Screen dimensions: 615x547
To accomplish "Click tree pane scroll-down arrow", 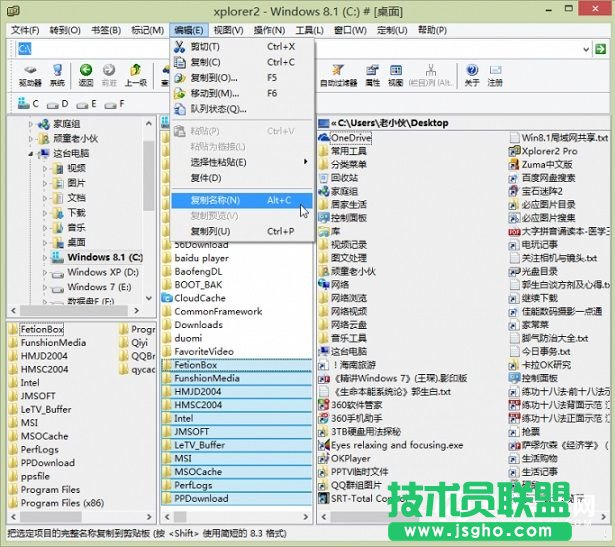I will pyautogui.click(x=149, y=298).
